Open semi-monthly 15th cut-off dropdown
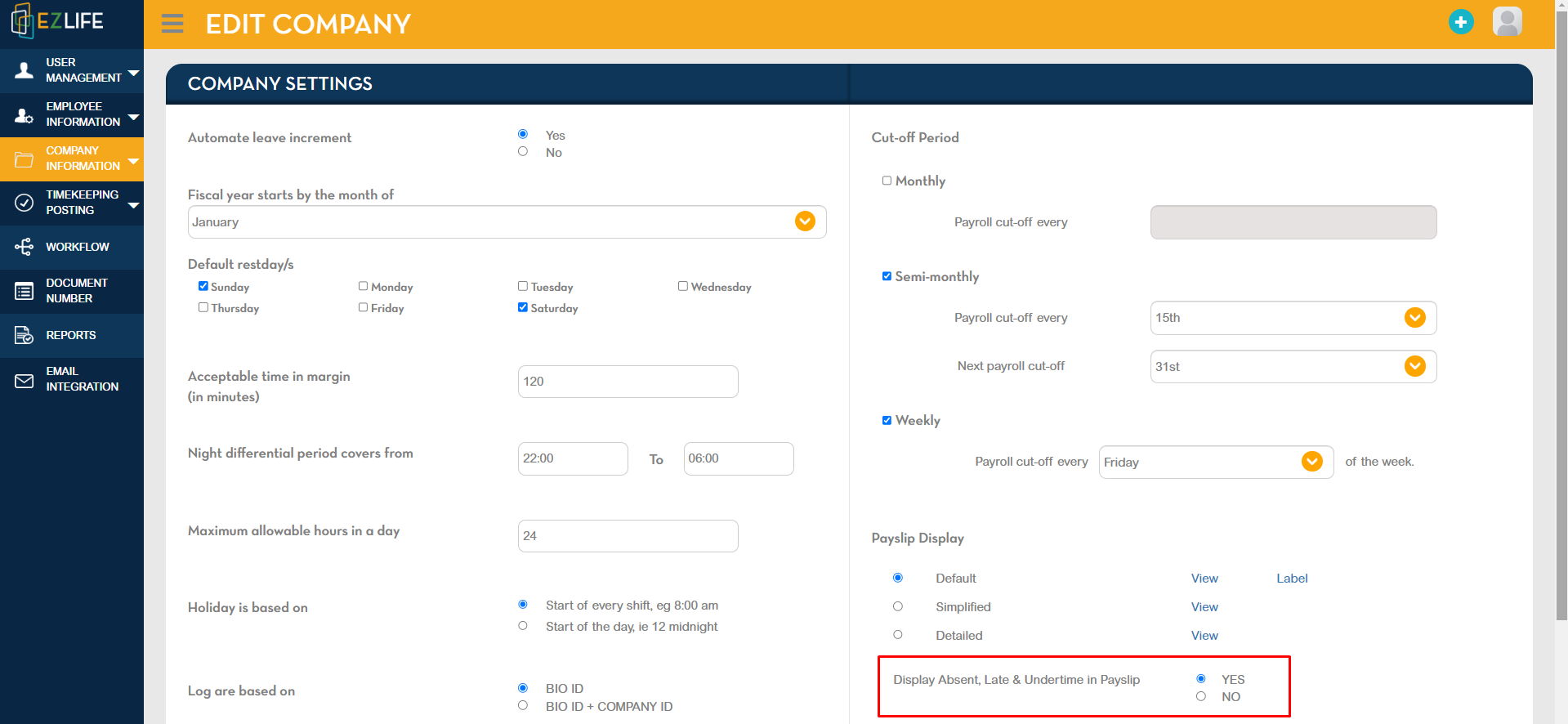 tap(1293, 318)
